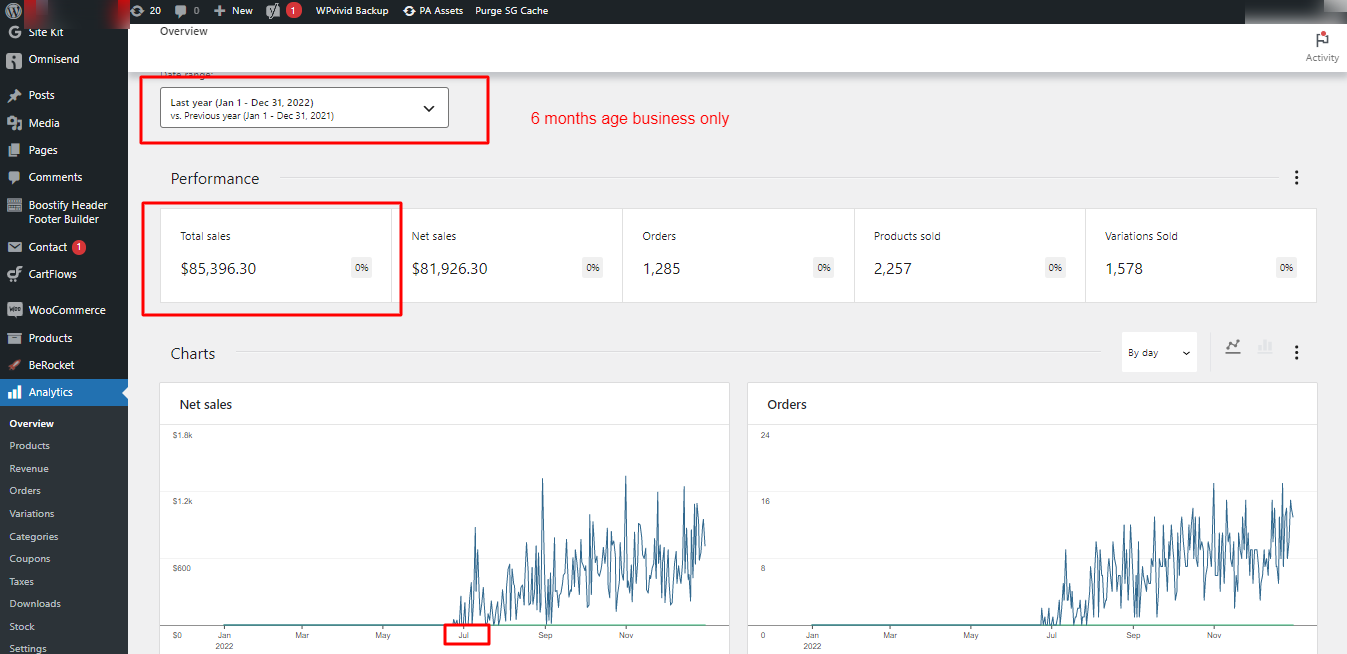The image size is (1347, 654).
Task: Select Analytics in sidebar
Action: point(64,392)
